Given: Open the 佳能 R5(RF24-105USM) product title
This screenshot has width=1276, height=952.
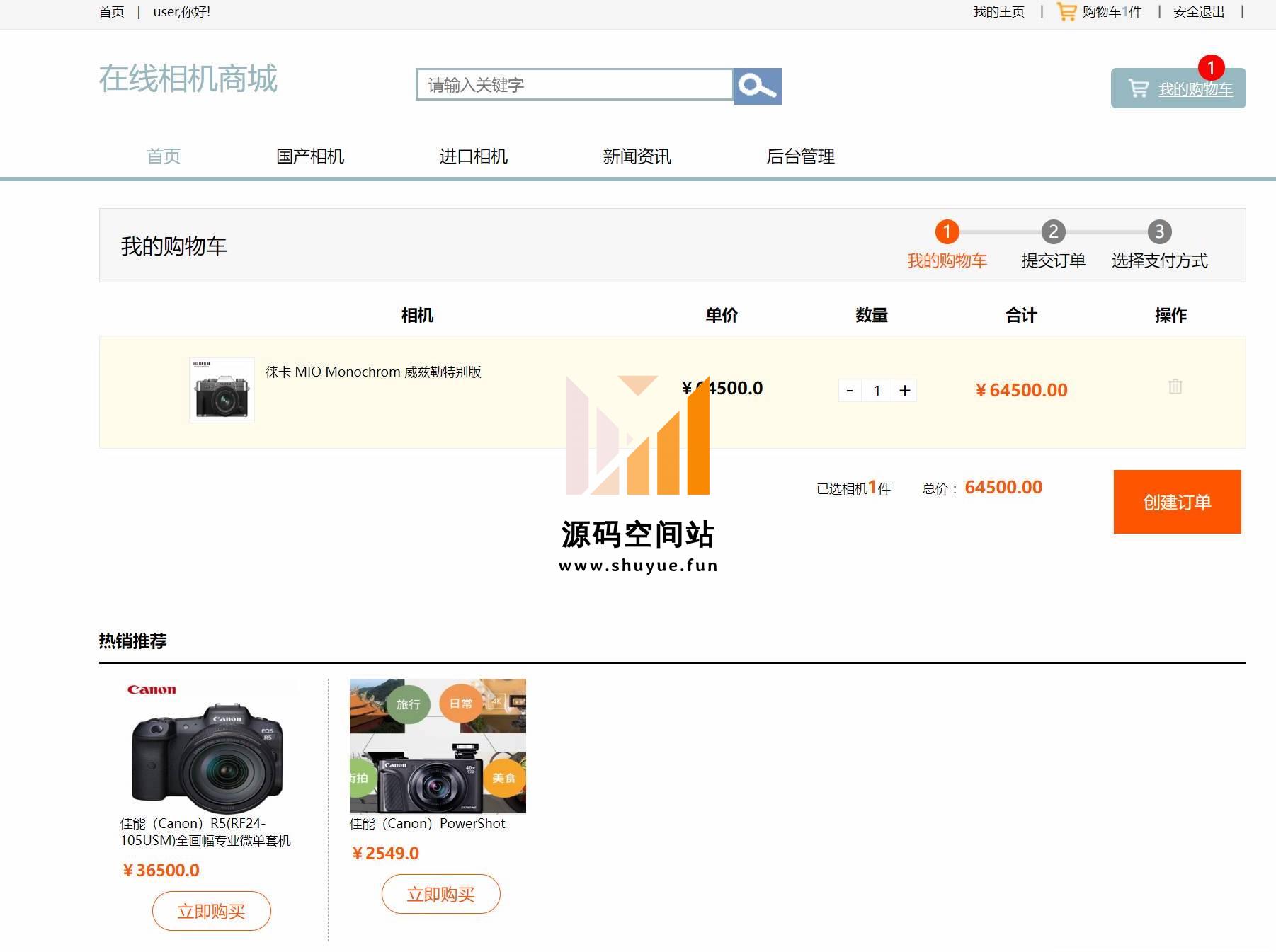Looking at the screenshot, I should [205, 832].
